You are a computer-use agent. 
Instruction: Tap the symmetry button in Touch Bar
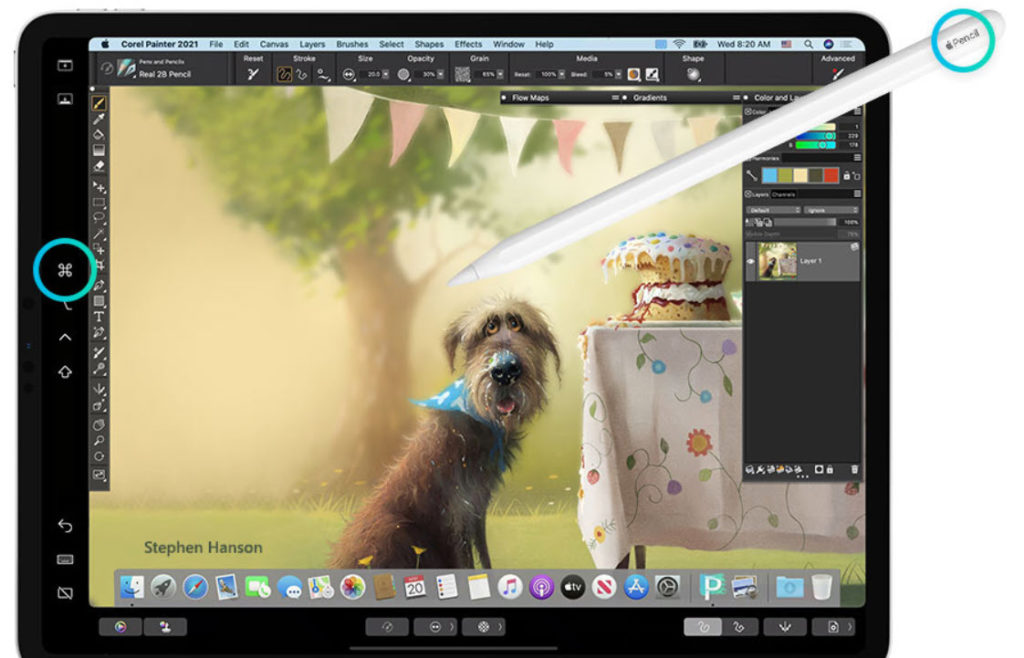[x=785, y=627]
